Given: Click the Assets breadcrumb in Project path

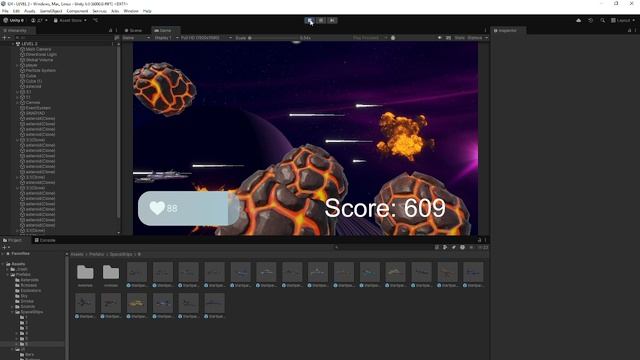Looking at the screenshot, I should [x=77, y=254].
